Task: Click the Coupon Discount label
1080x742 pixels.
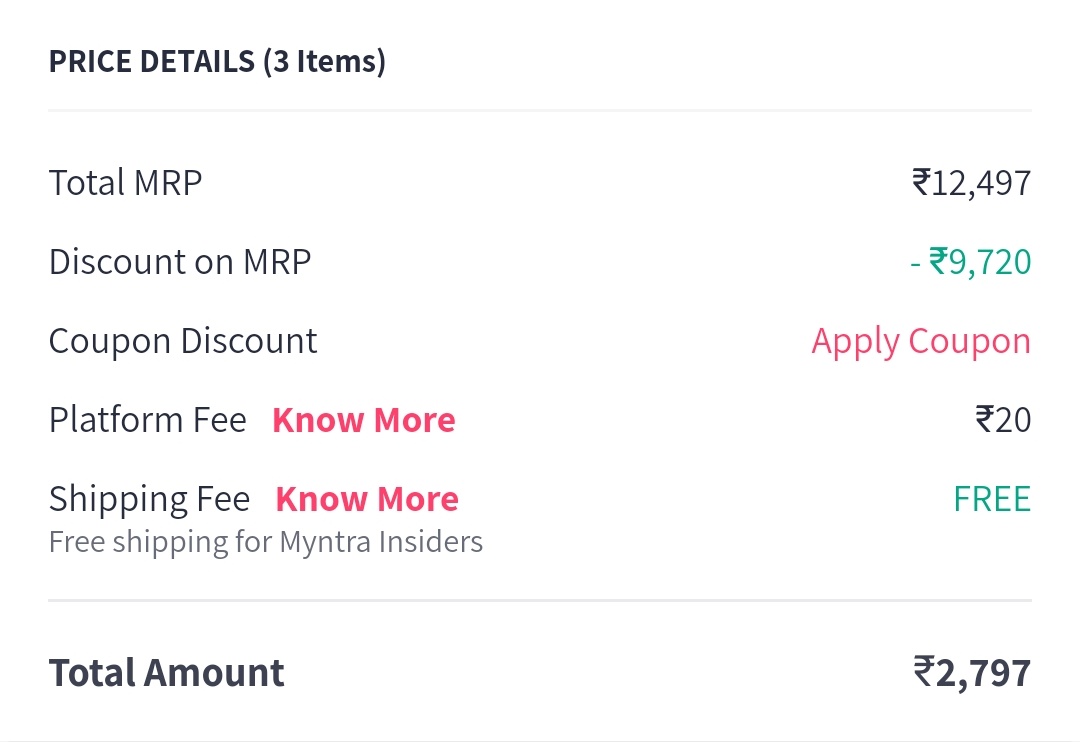Action: point(183,342)
